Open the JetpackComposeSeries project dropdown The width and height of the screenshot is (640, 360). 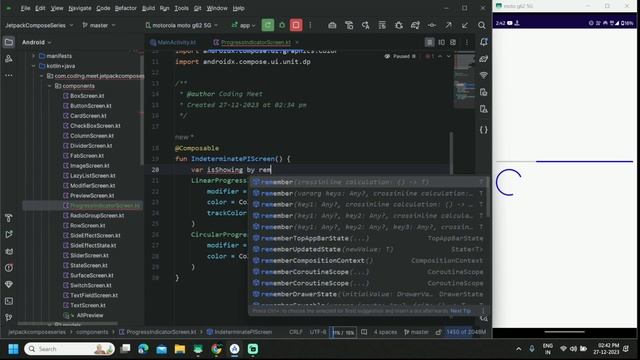point(39,25)
